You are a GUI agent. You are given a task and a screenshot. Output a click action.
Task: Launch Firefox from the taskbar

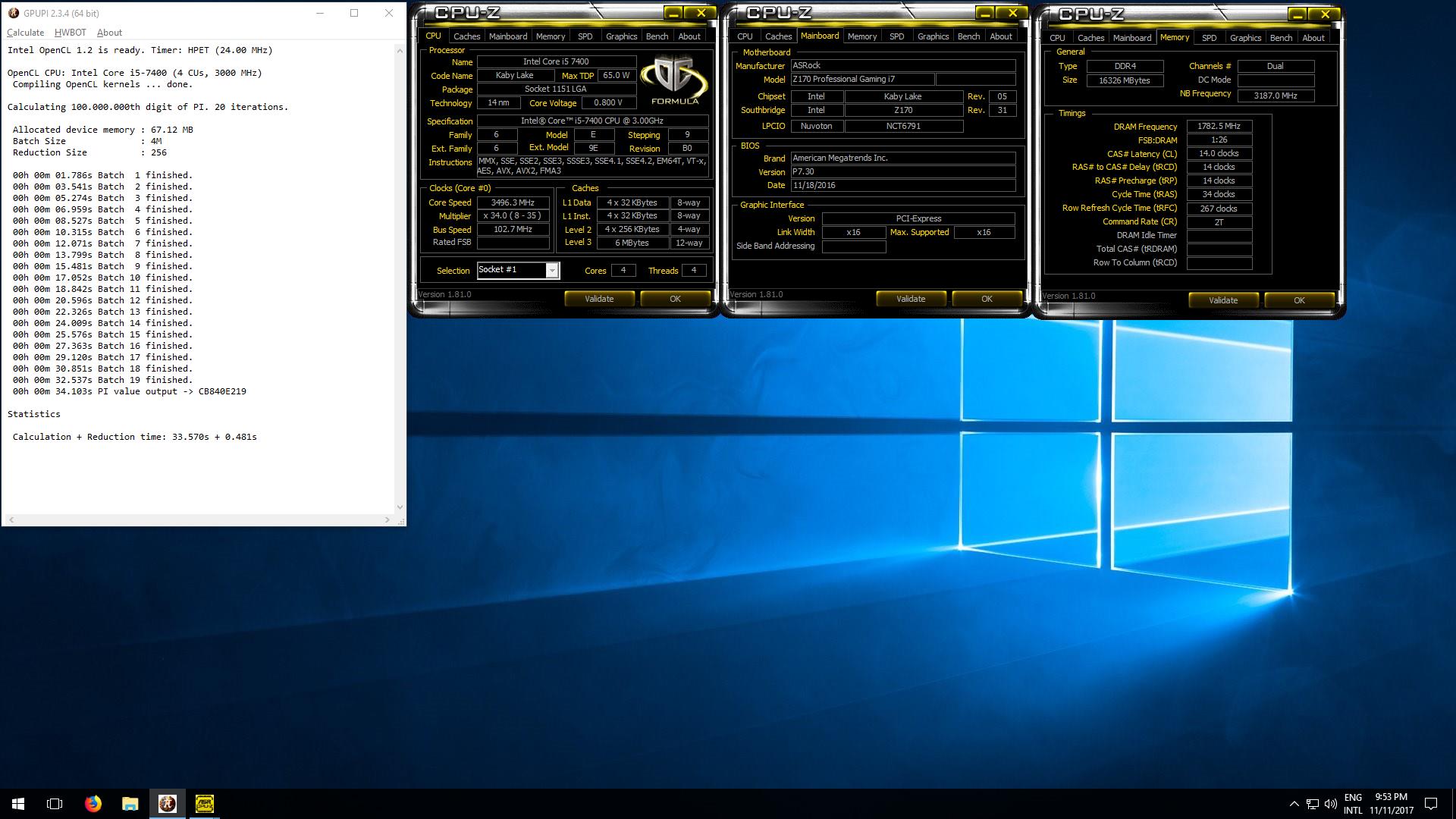93,804
